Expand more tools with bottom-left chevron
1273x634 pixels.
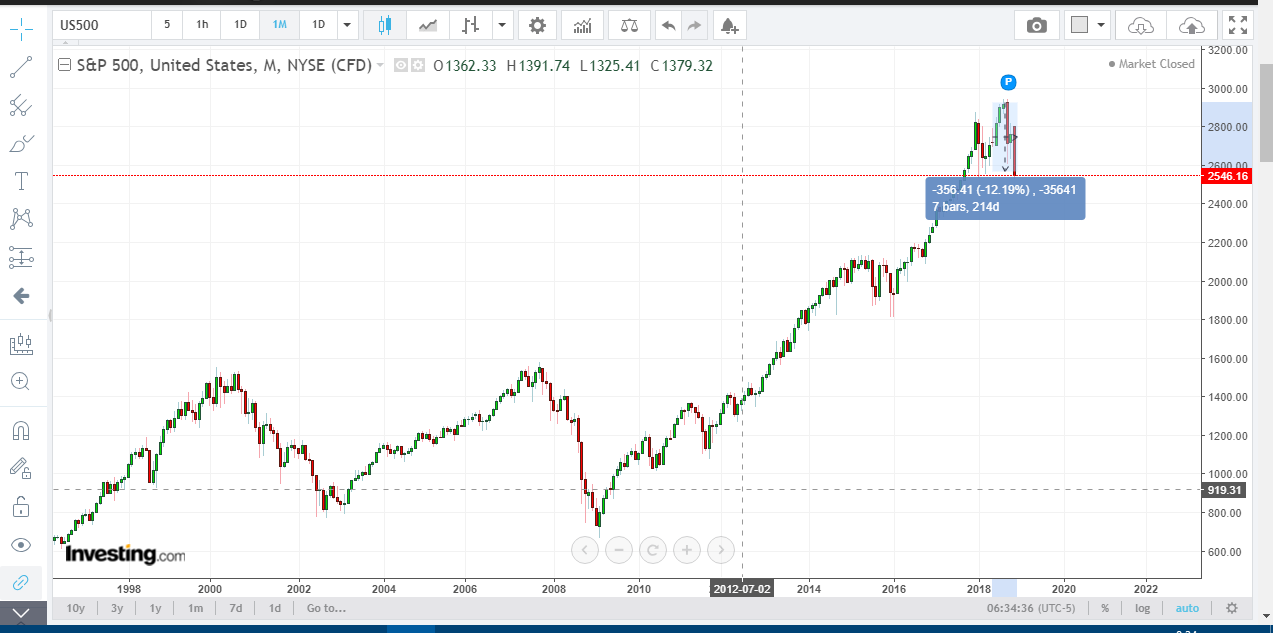coord(23,613)
